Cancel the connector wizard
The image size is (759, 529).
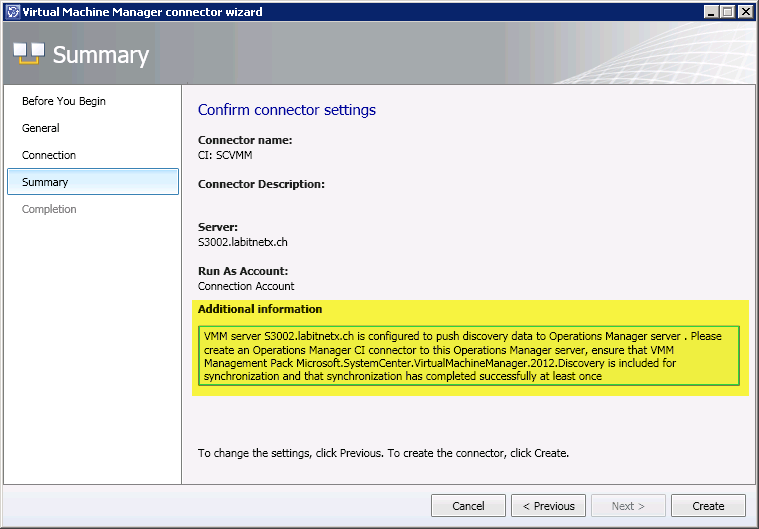pyautogui.click(x=468, y=506)
